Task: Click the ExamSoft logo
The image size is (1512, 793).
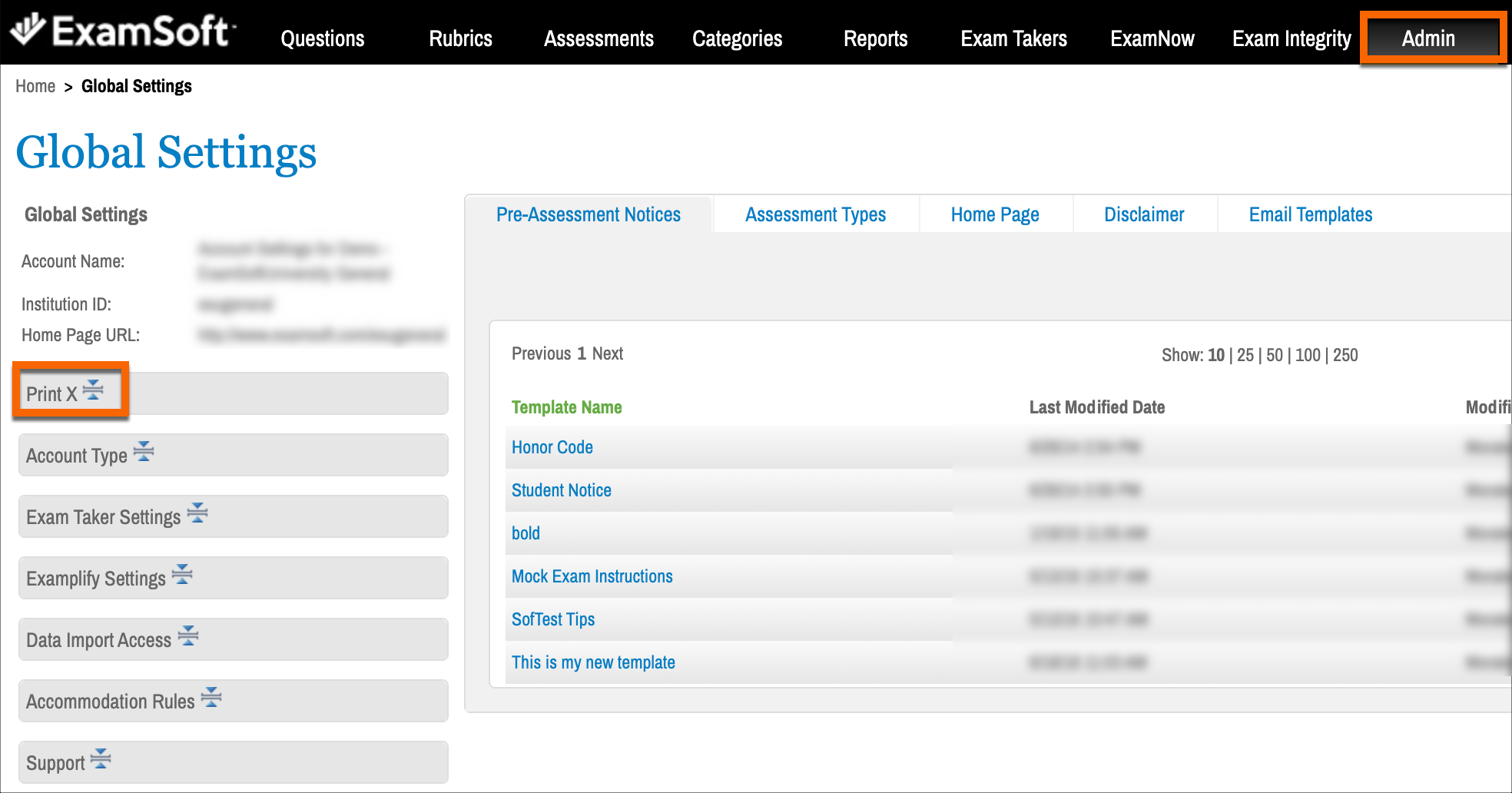Action: coord(123,32)
